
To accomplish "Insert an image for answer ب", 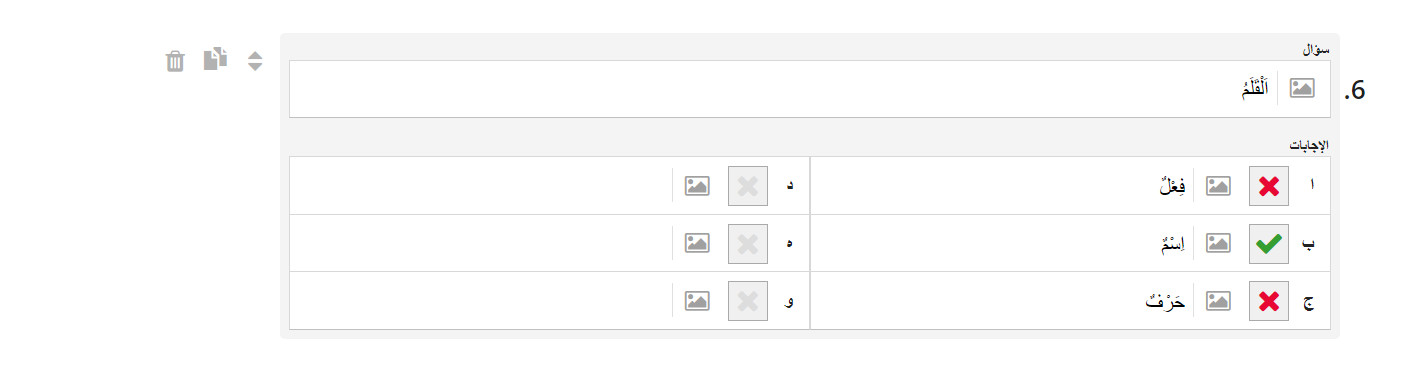I will (1218, 243).
